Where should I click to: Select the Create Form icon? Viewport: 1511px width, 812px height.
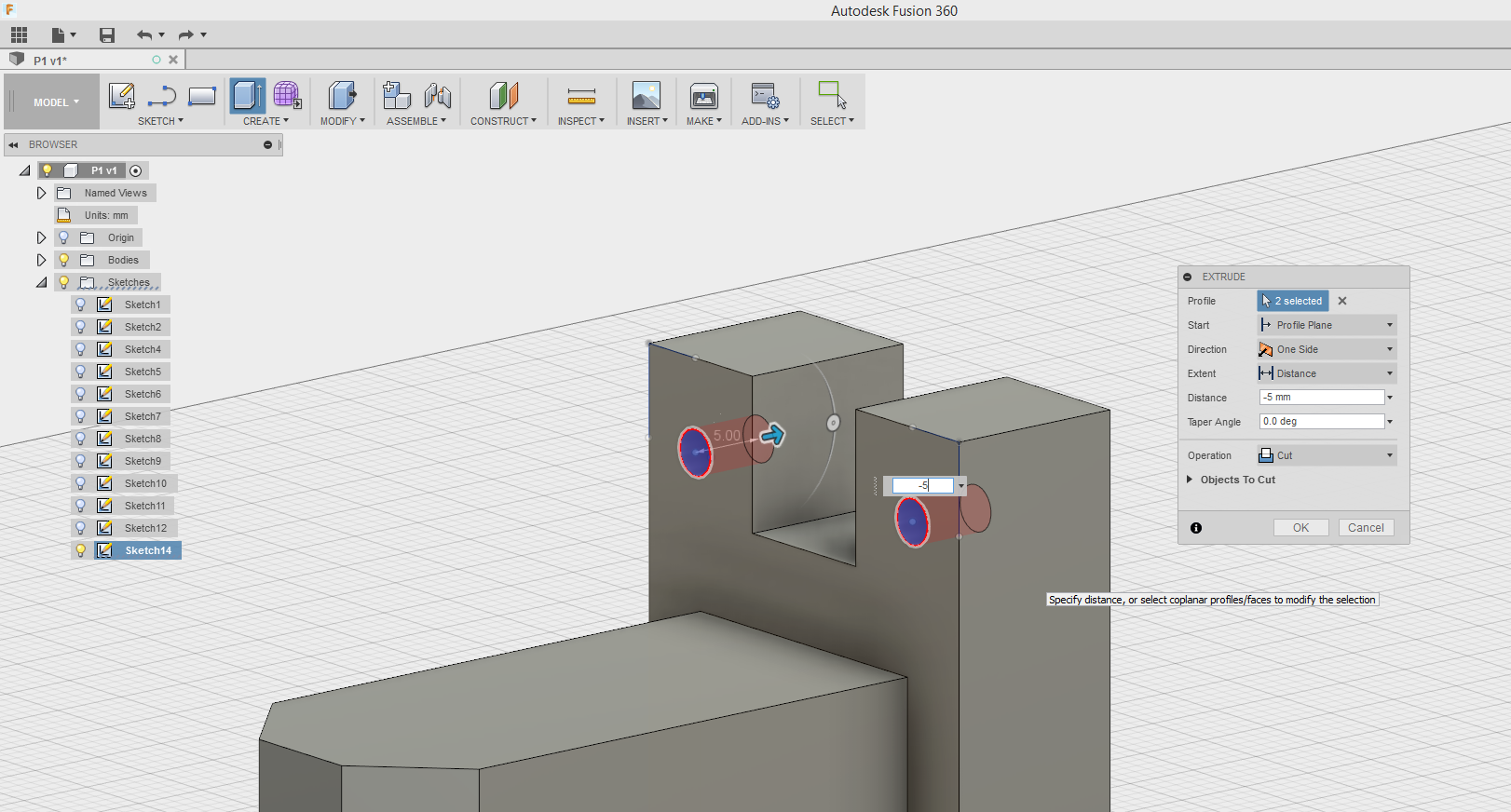pyautogui.click(x=287, y=95)
